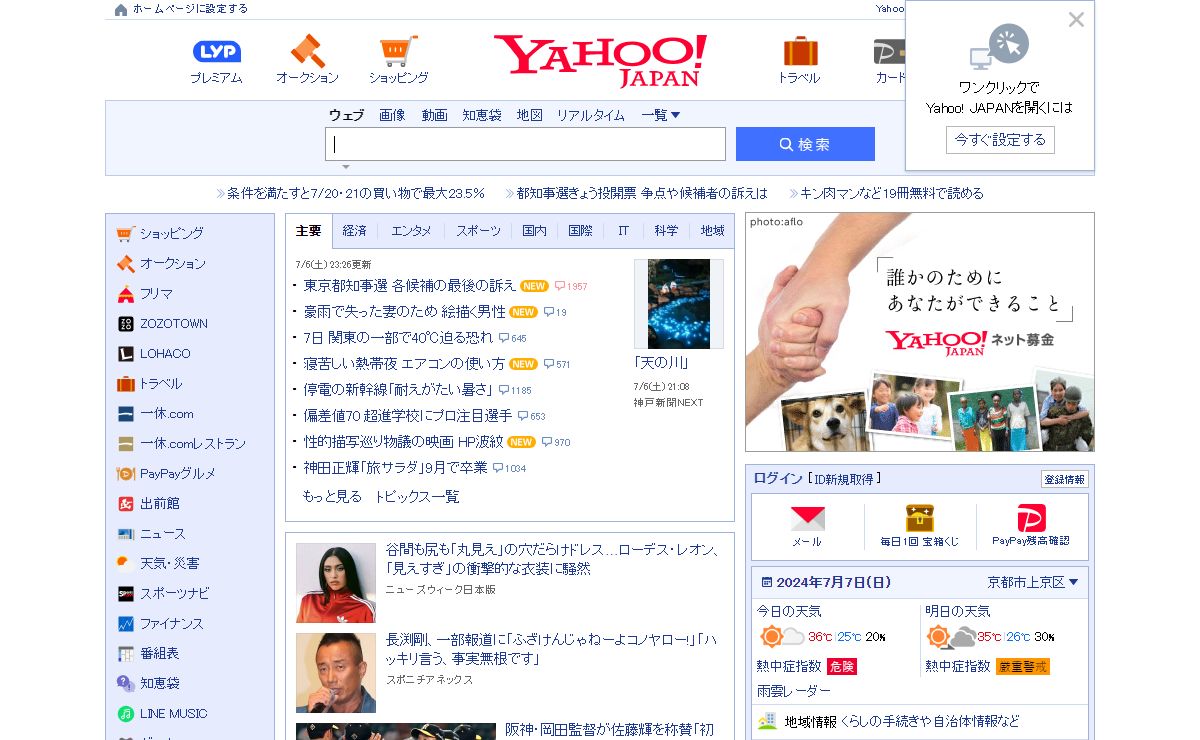Select 画像 search category

392,115
